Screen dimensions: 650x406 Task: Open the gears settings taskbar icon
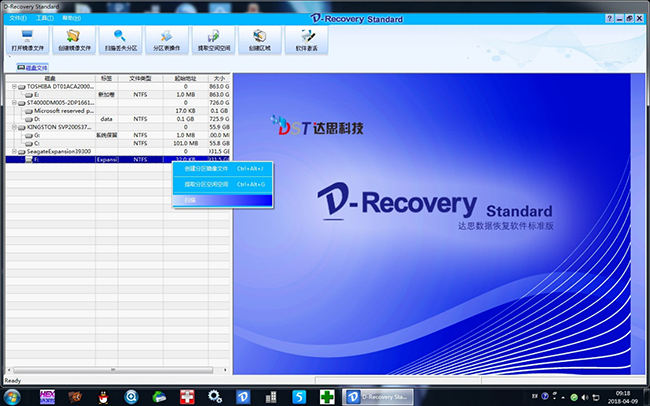tap(215, 397)
